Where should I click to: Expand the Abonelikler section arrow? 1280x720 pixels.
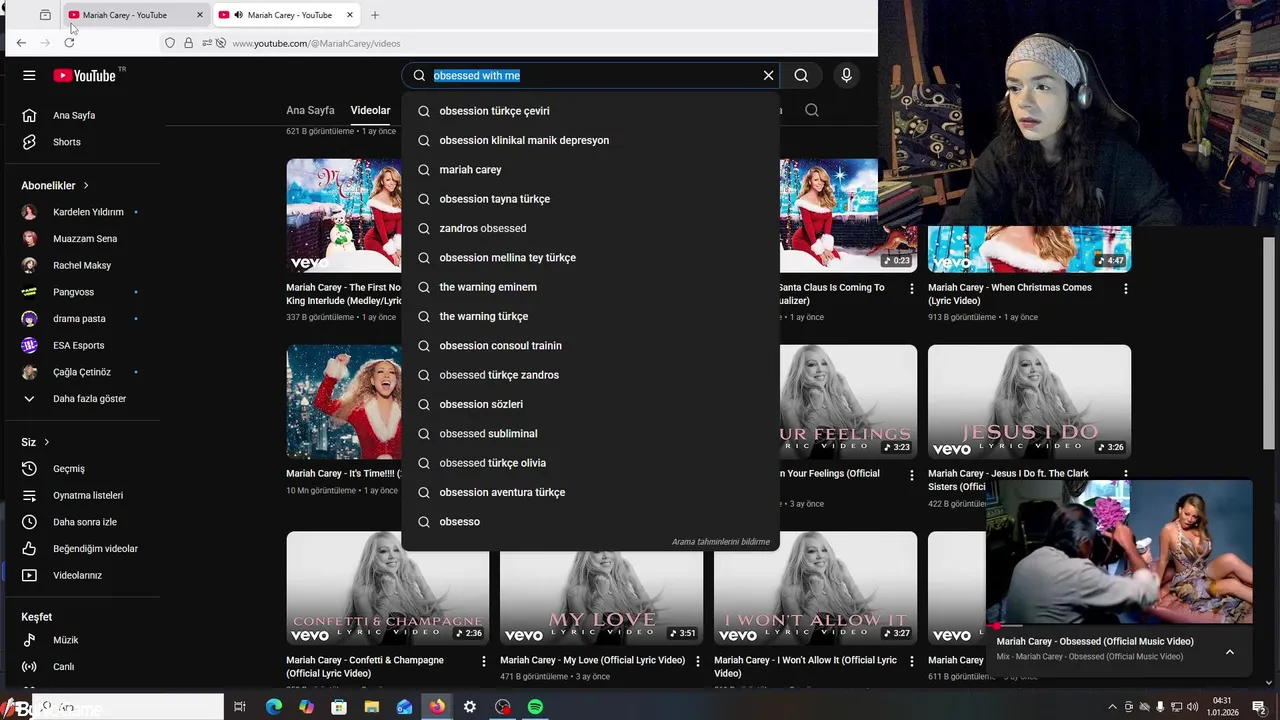click(86, 186)
